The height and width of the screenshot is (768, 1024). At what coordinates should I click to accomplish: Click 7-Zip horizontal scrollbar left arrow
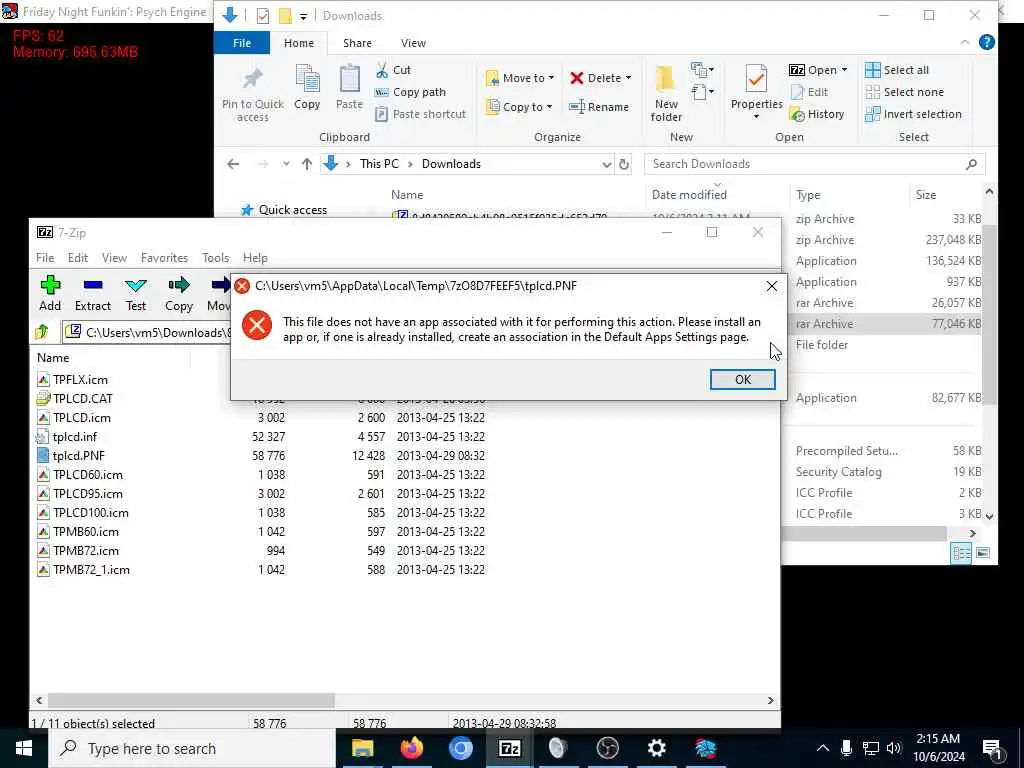click(x=39, y=700)
